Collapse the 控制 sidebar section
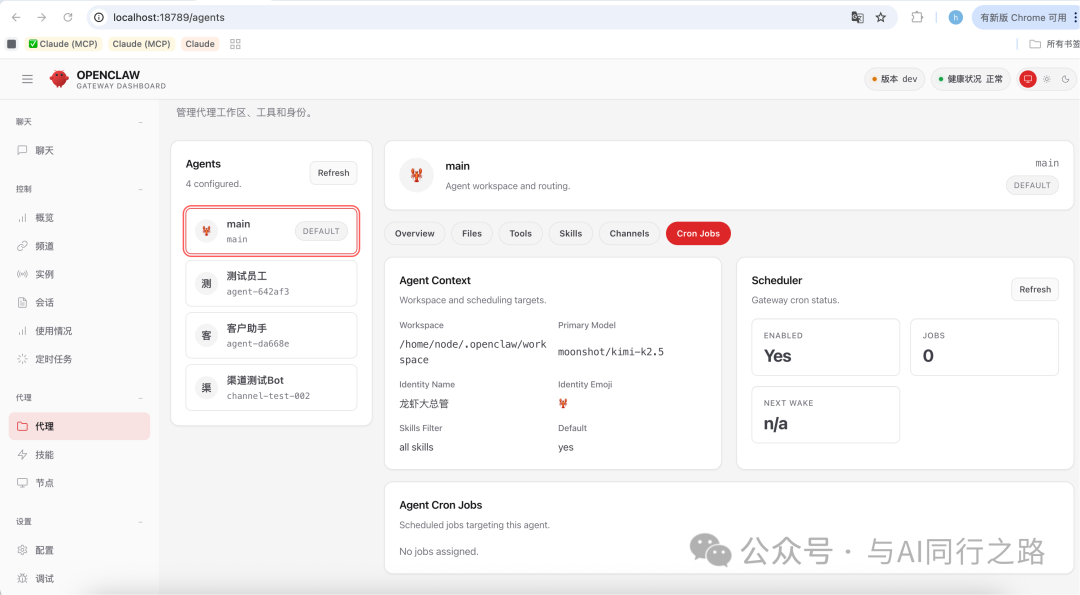1080x595 pixels. [140, 189]
